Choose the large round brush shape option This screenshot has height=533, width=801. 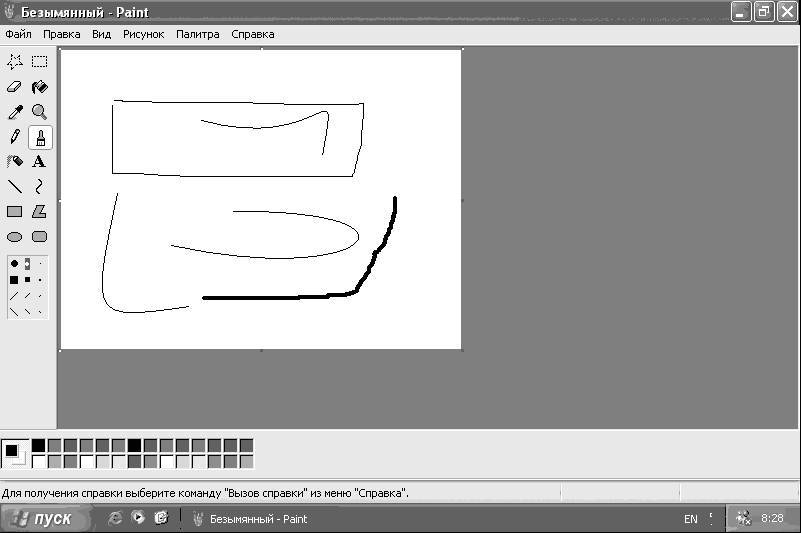tap(14, 264)
